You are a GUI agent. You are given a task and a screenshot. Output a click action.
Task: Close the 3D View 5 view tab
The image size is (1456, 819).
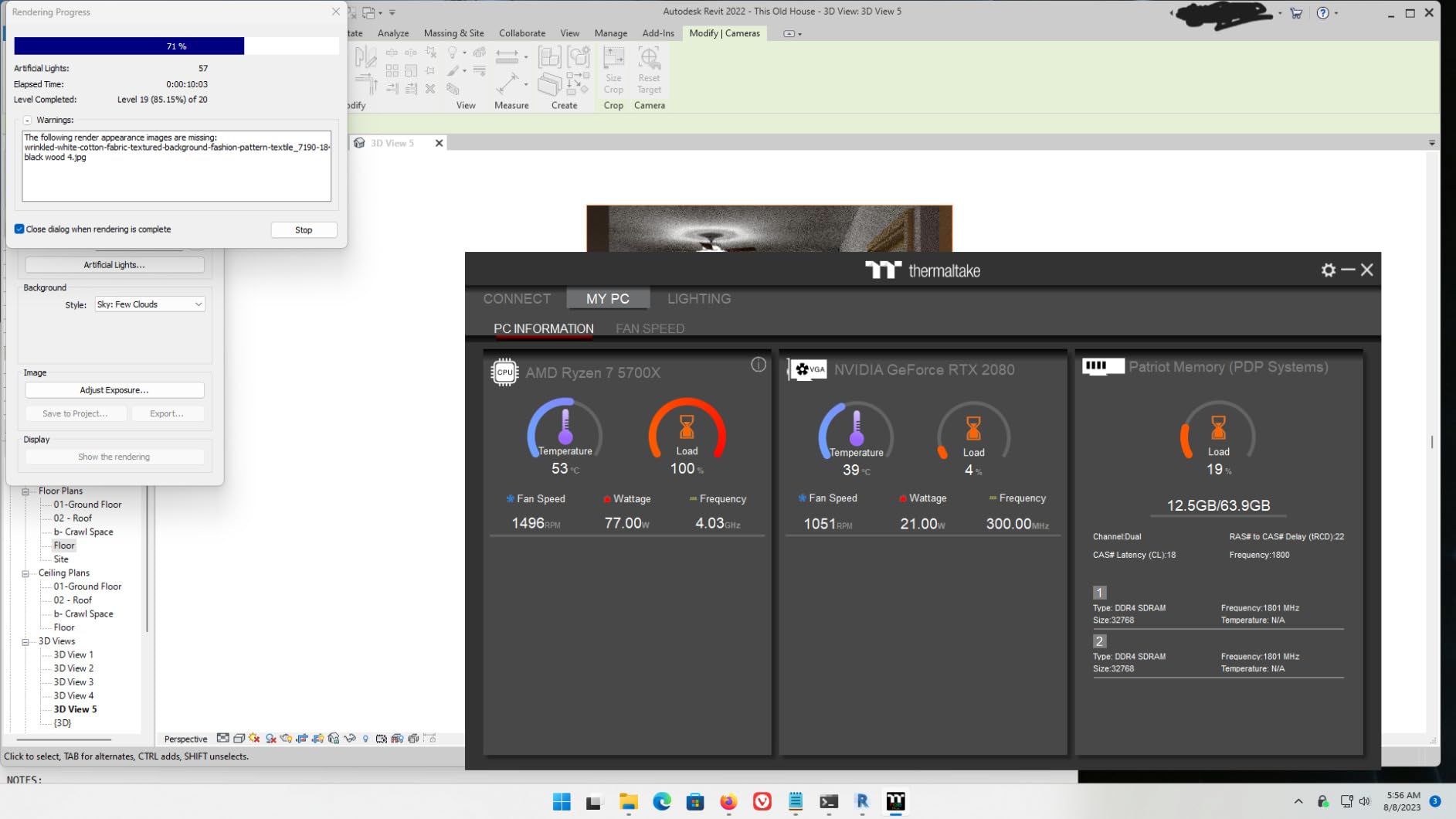[439, 143]
